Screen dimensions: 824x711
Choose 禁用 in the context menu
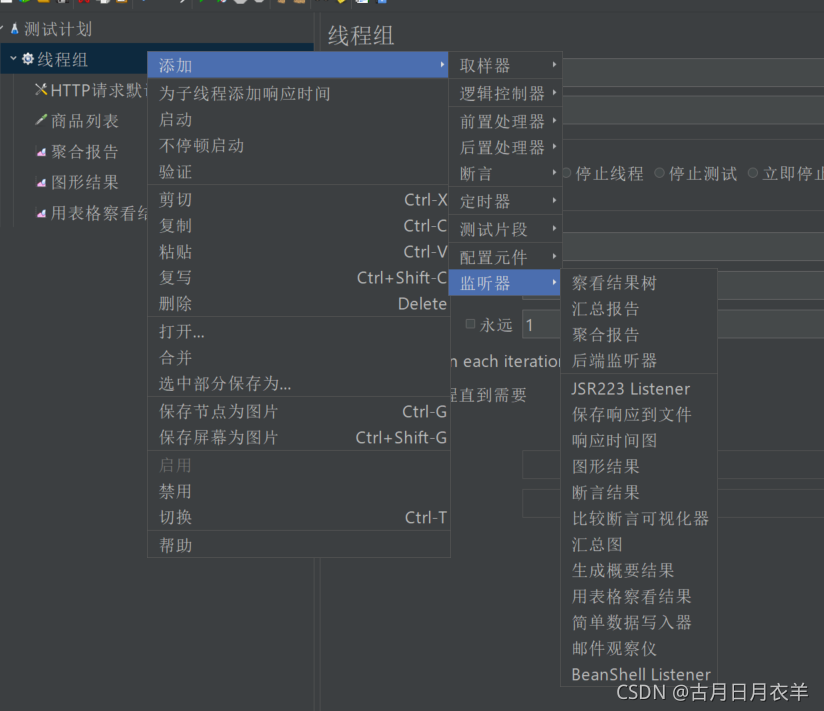[298, 491]
